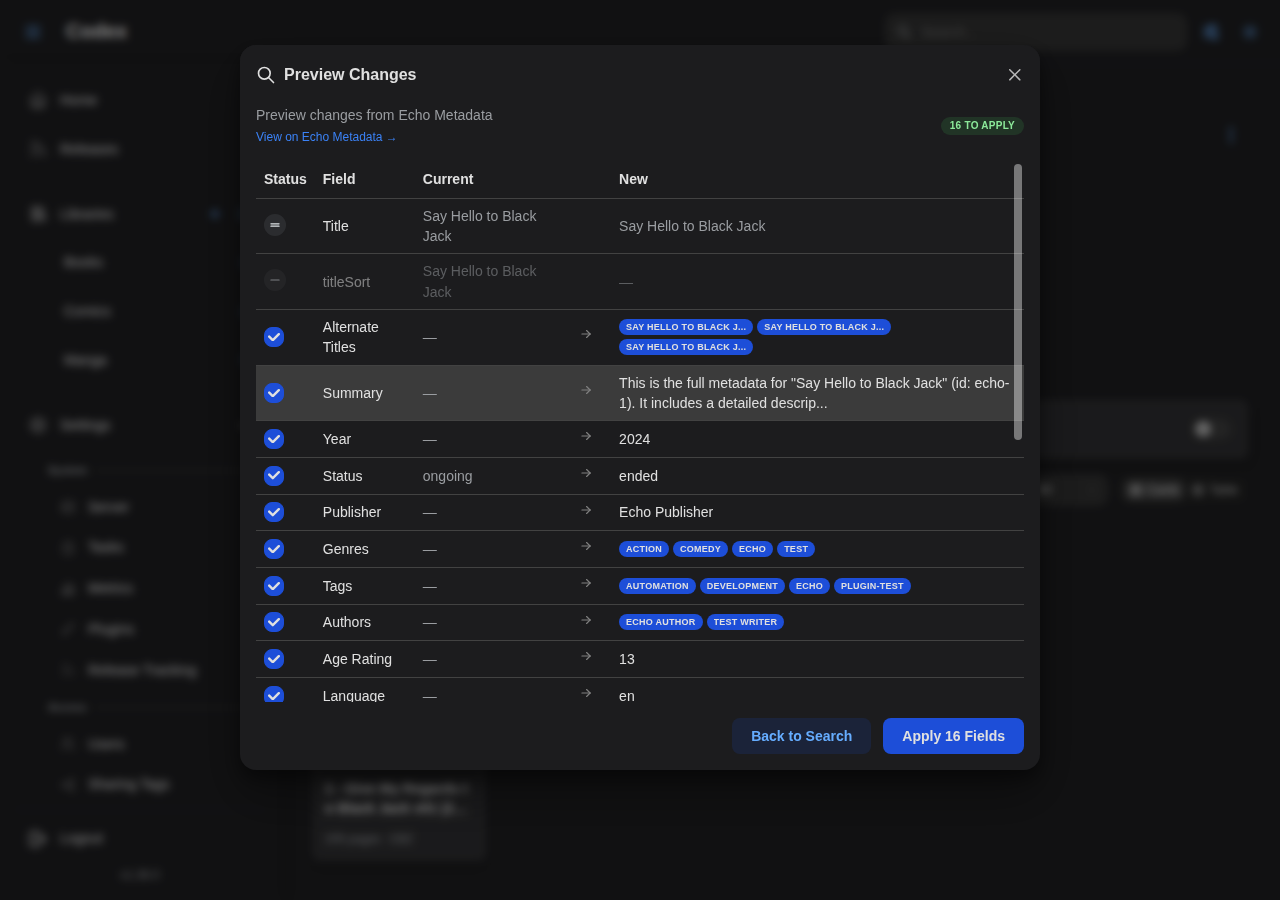The height and width of the screenshot is (900, 1280).
Task: Click the Apply 16 Fields button
Action: pyautogui.click(x=953, y=736)
